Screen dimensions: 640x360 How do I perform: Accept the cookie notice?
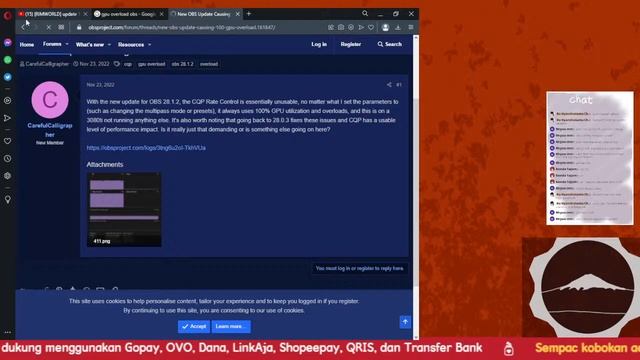(194, 327)
